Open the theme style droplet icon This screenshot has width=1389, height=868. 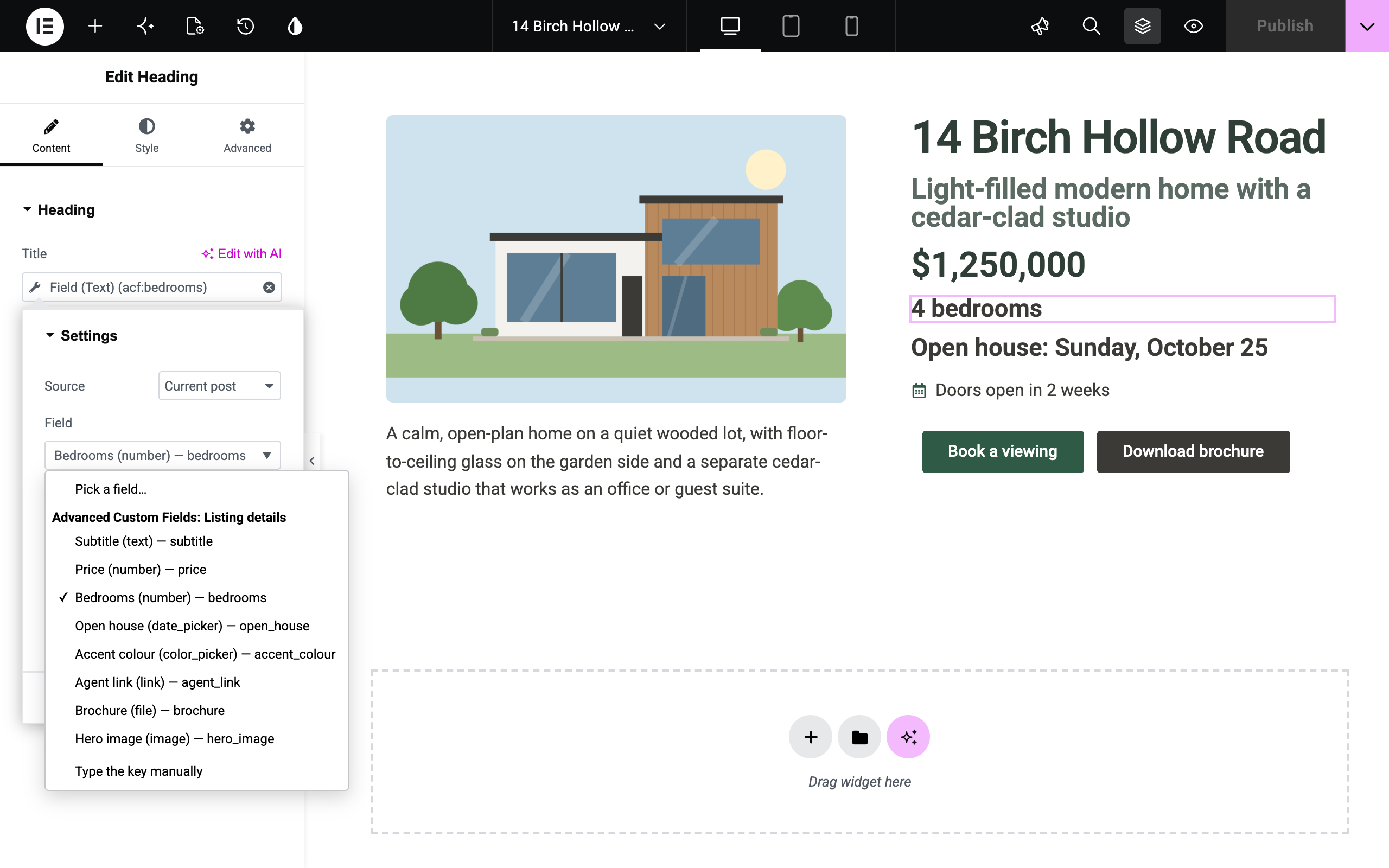pos(295,26)
